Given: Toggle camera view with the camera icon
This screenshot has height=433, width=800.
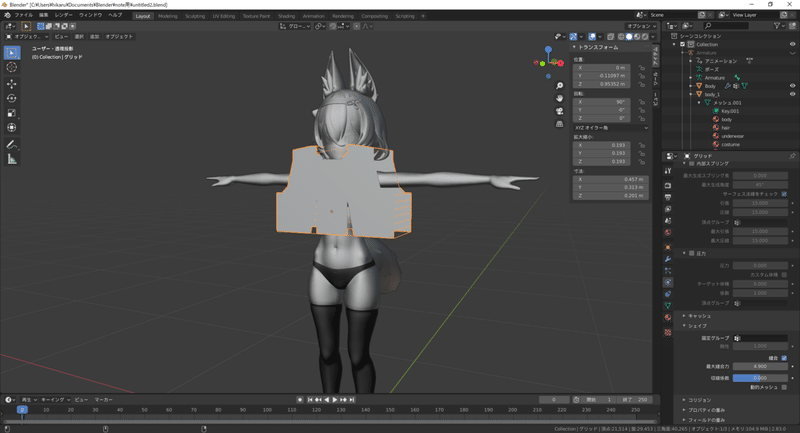Looking at the screenshot, I should pyautogui.click(x=560, y=111).
